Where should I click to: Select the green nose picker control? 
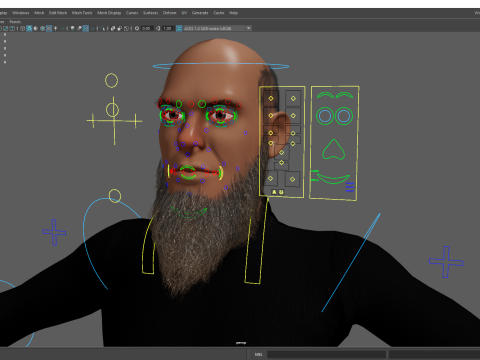coord(334,150)
